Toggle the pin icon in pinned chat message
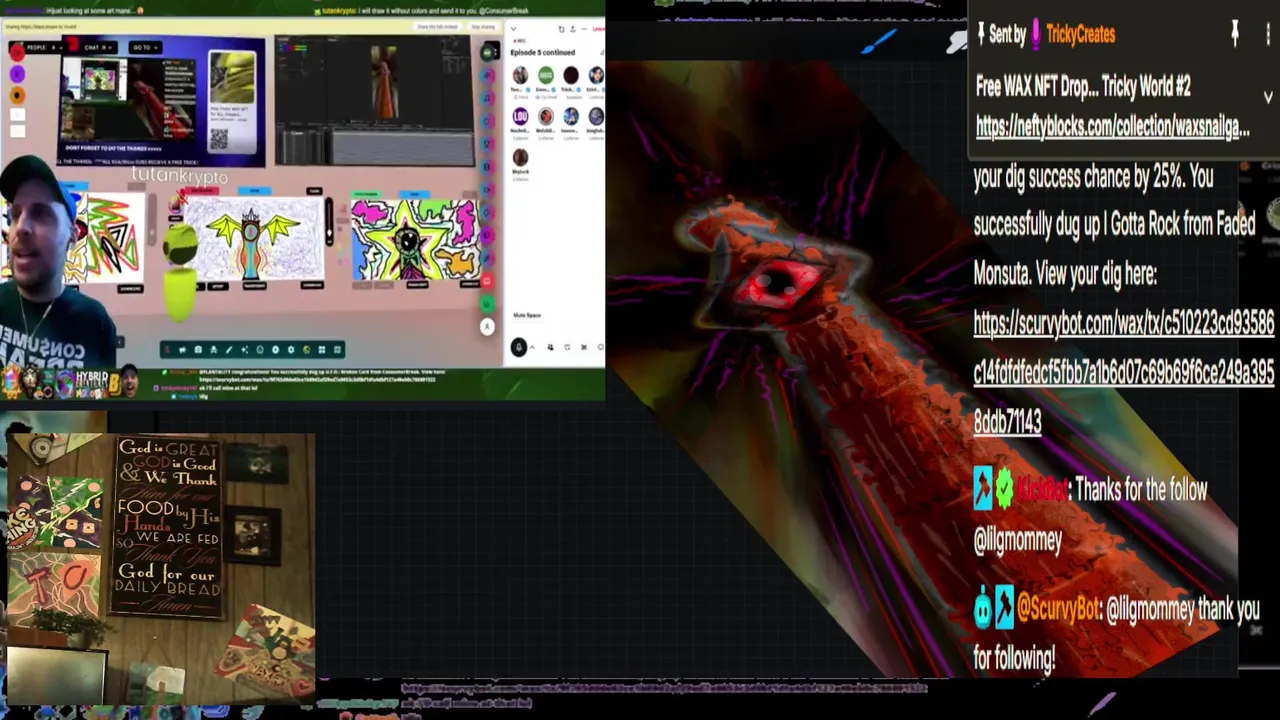The image size is (1280, 720). click(x=1236, y=33)
